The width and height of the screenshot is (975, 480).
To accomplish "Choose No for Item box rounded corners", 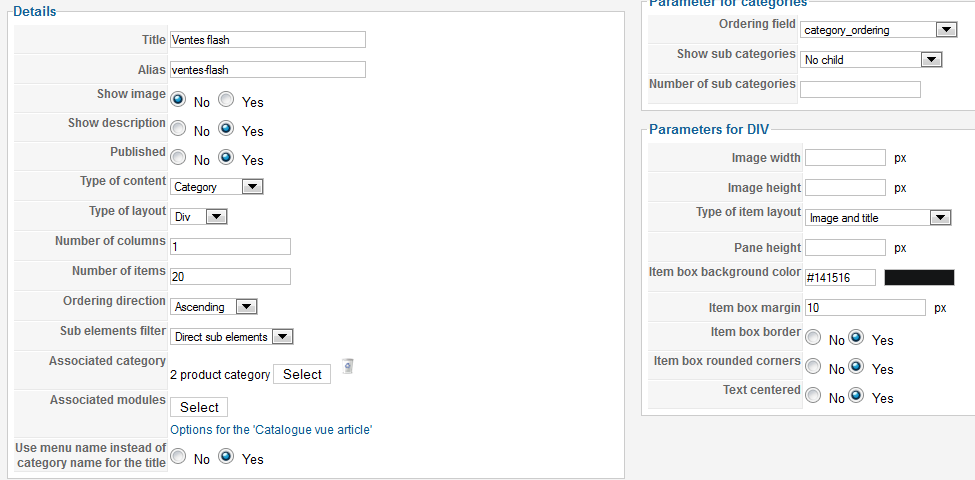I will click(x=813, y=367).
